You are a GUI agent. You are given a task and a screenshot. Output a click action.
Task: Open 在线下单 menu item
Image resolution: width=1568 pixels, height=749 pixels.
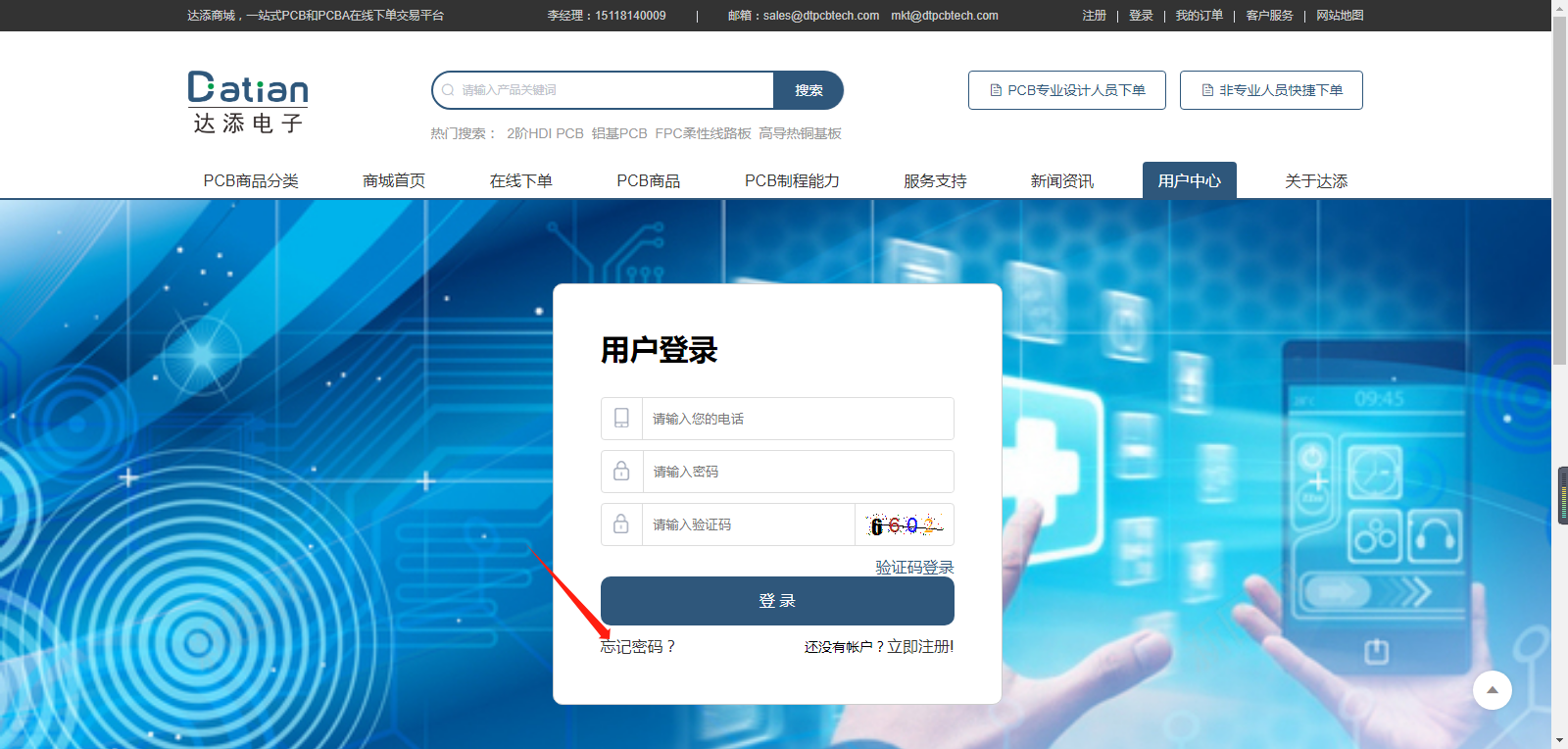(521, 181)
